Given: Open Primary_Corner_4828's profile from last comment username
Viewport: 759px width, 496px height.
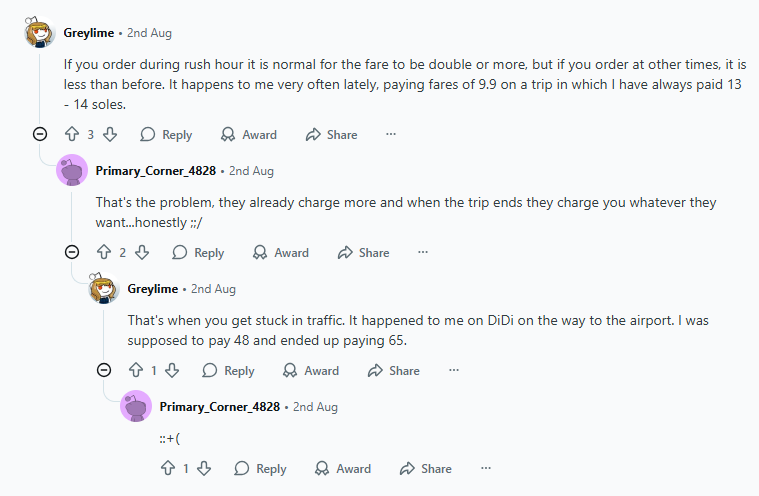Looking at the screenshot, I should 219,407.
